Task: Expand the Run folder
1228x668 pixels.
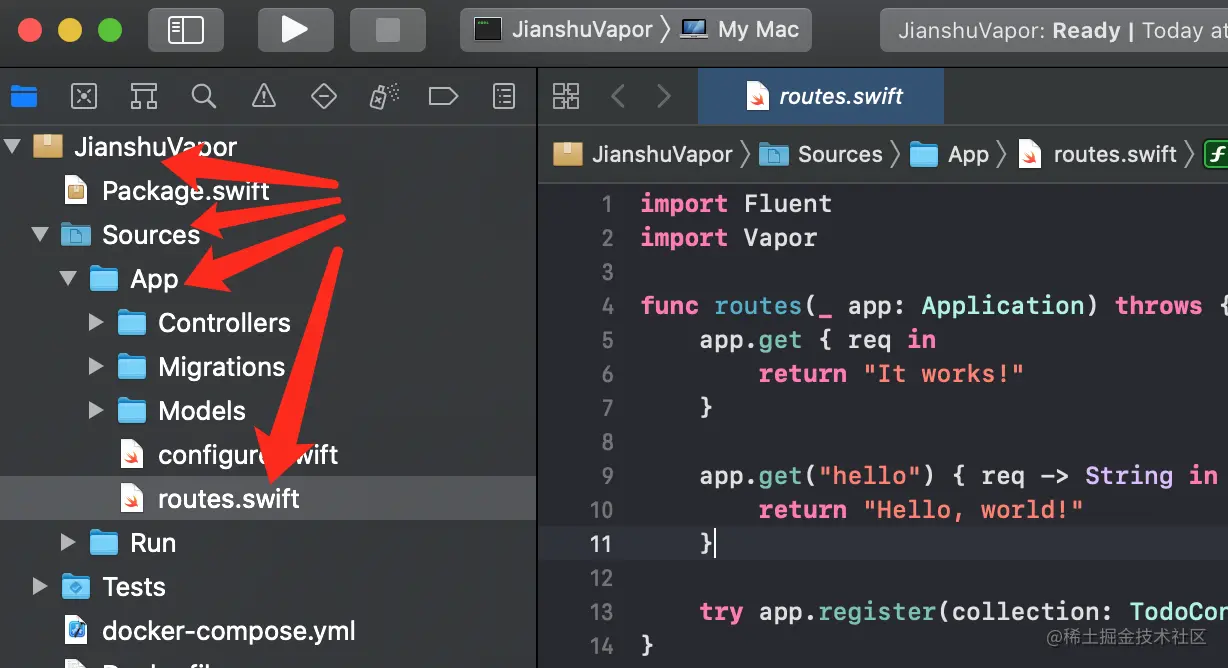Action: 68,543
